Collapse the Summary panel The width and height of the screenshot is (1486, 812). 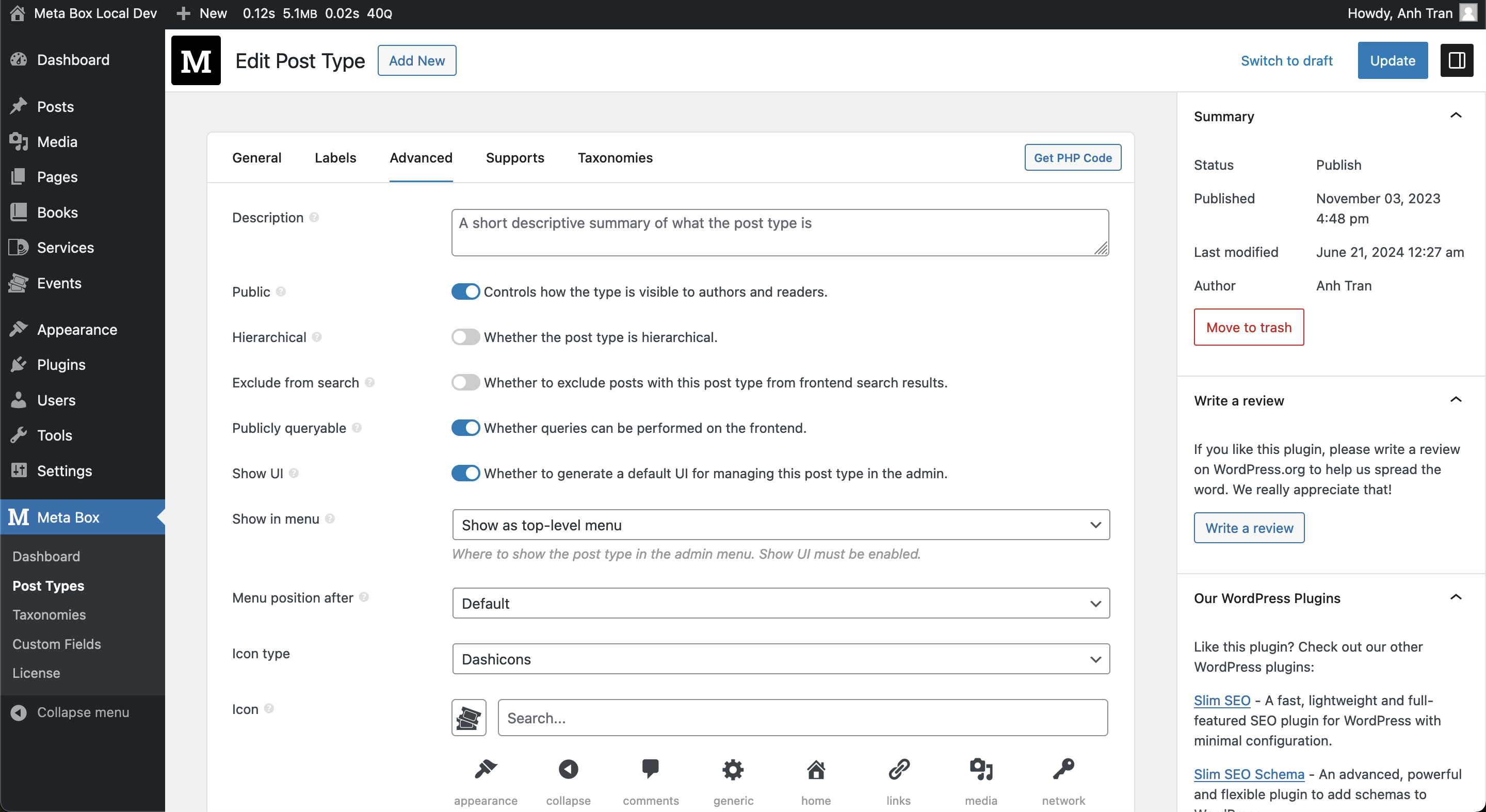pyautogui.click(x=1456, y=116)
